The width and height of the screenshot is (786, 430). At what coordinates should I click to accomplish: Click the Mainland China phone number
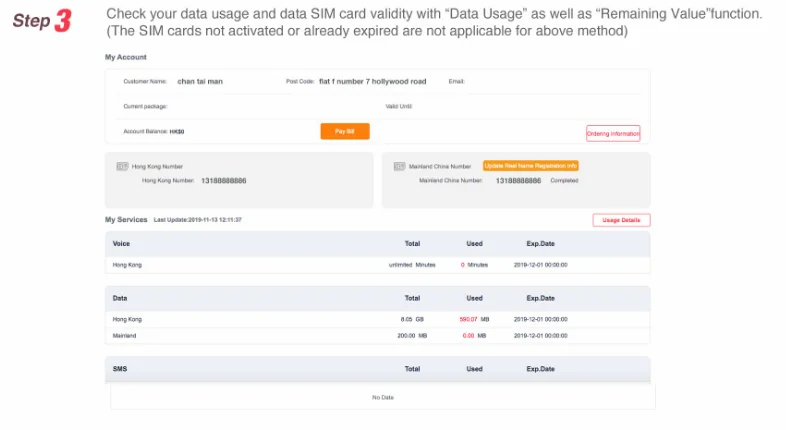pos(518,181)
